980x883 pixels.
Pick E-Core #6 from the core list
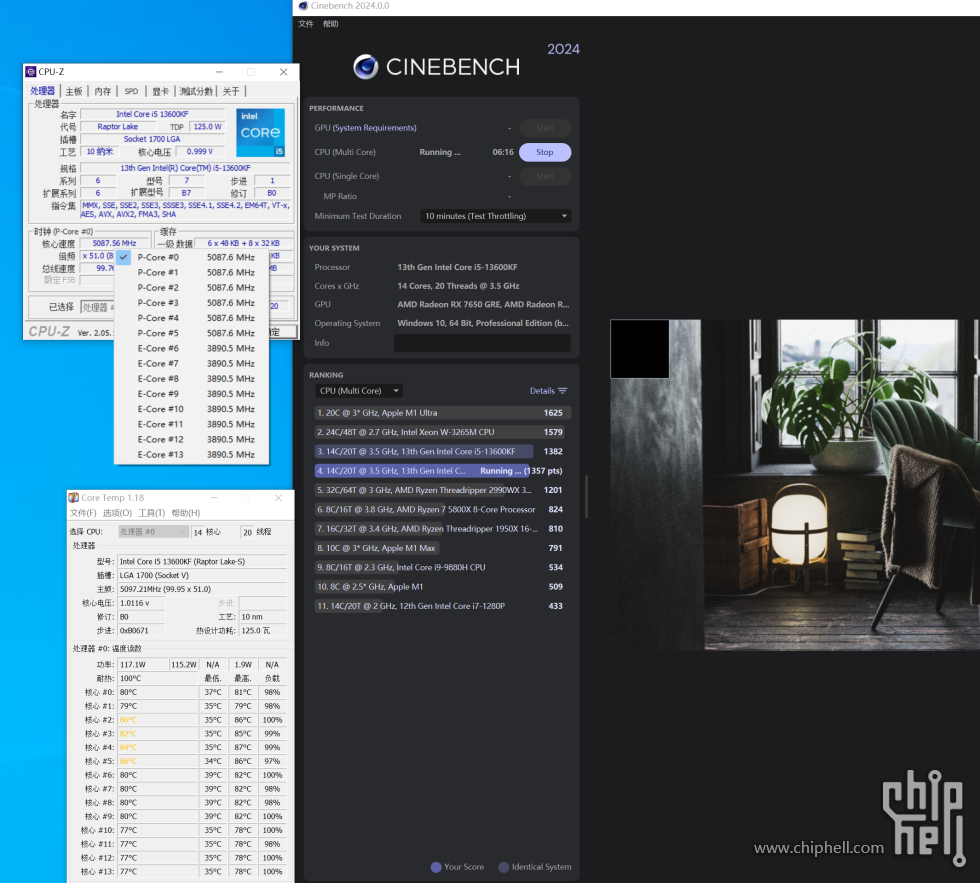click(192, 348)
